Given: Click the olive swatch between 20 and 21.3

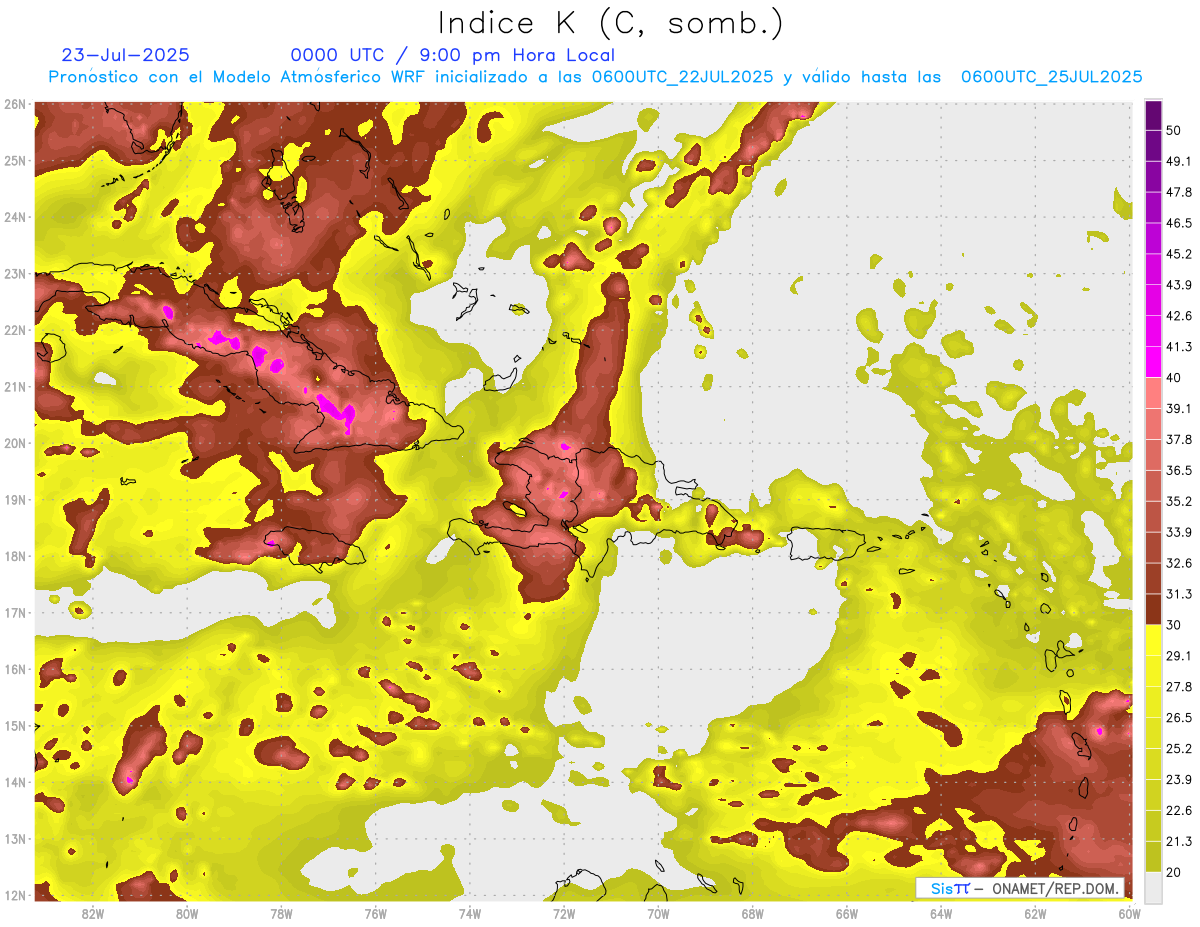Looking at the screenshot, I should pyautogui.click(x=1153, y=856).
